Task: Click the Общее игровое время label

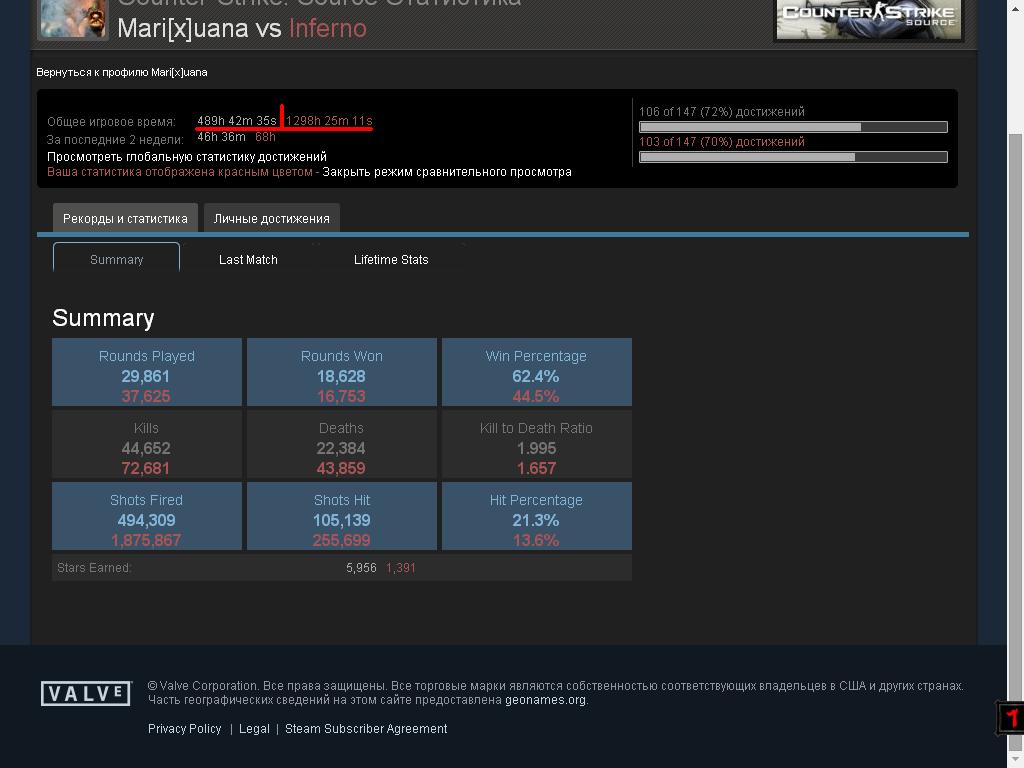Action: coord(111,121)
